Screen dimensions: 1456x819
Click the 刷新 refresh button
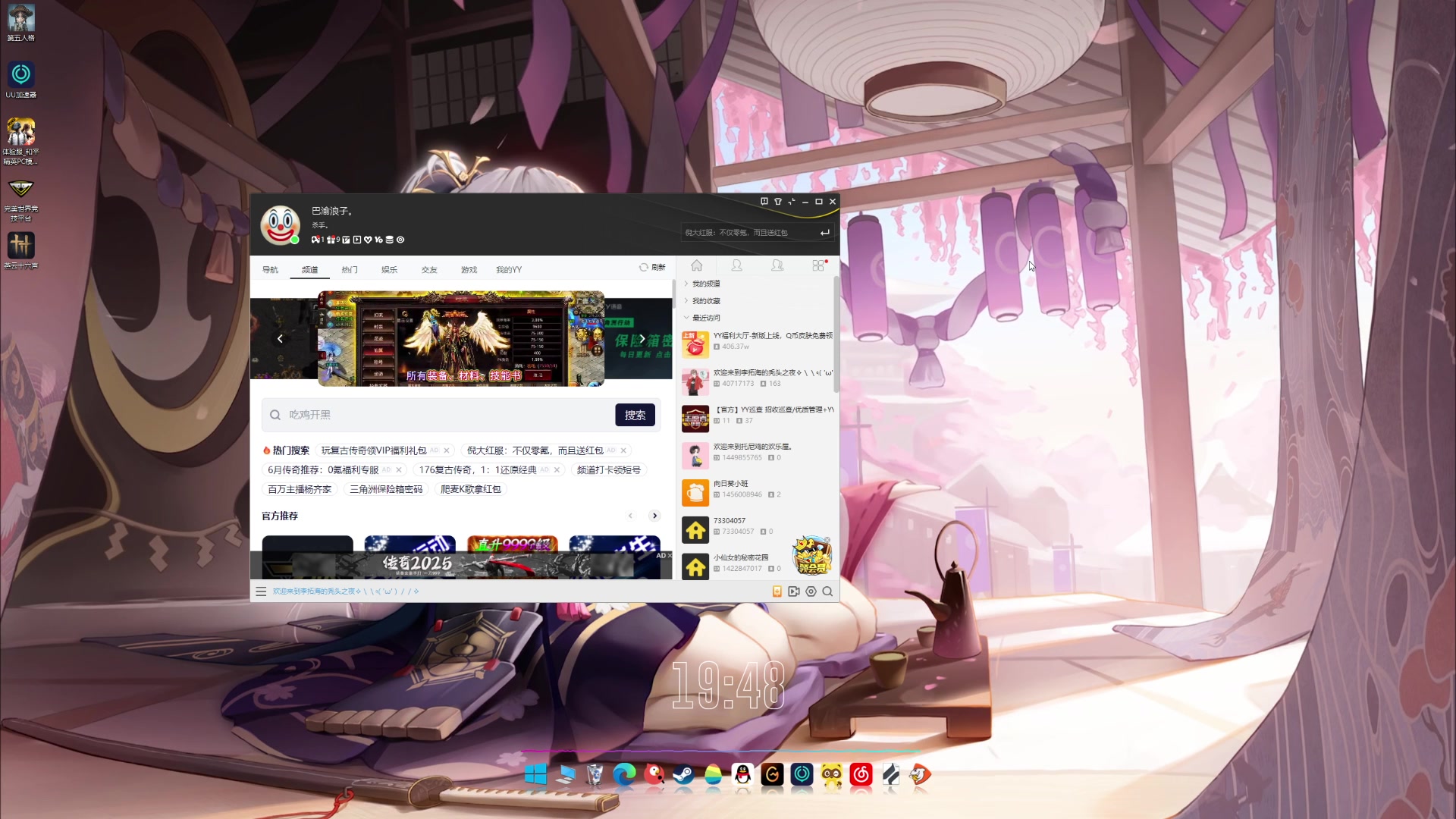coord(652,267)
